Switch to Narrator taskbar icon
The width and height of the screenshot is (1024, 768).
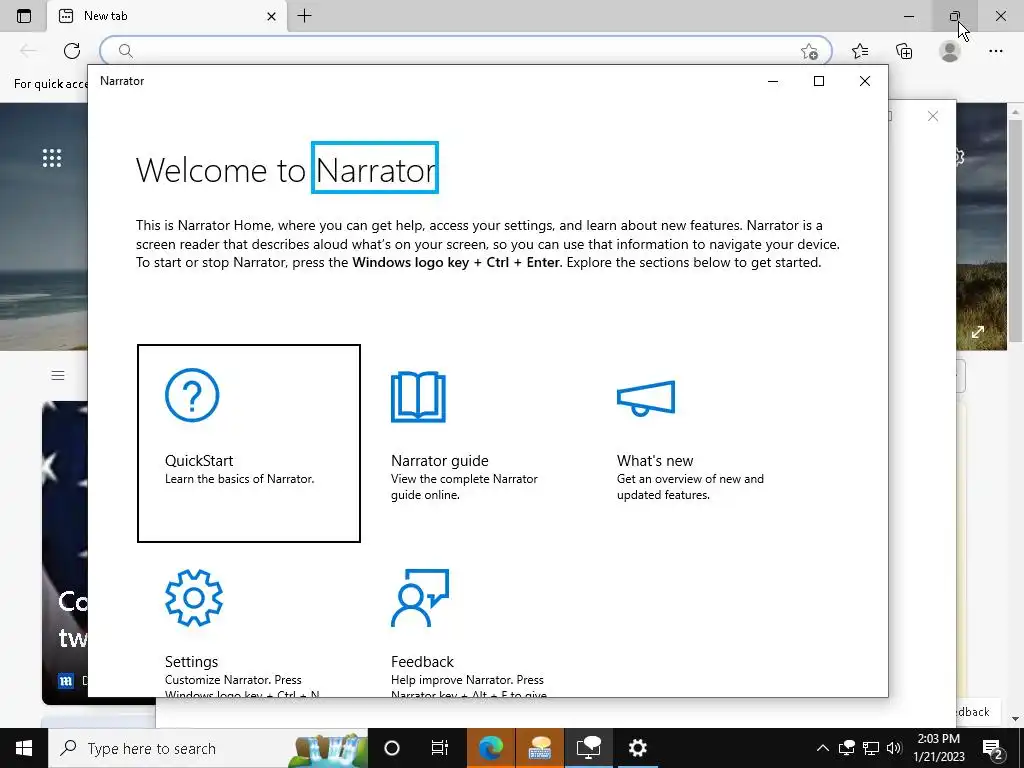click(x=588, y=748)
